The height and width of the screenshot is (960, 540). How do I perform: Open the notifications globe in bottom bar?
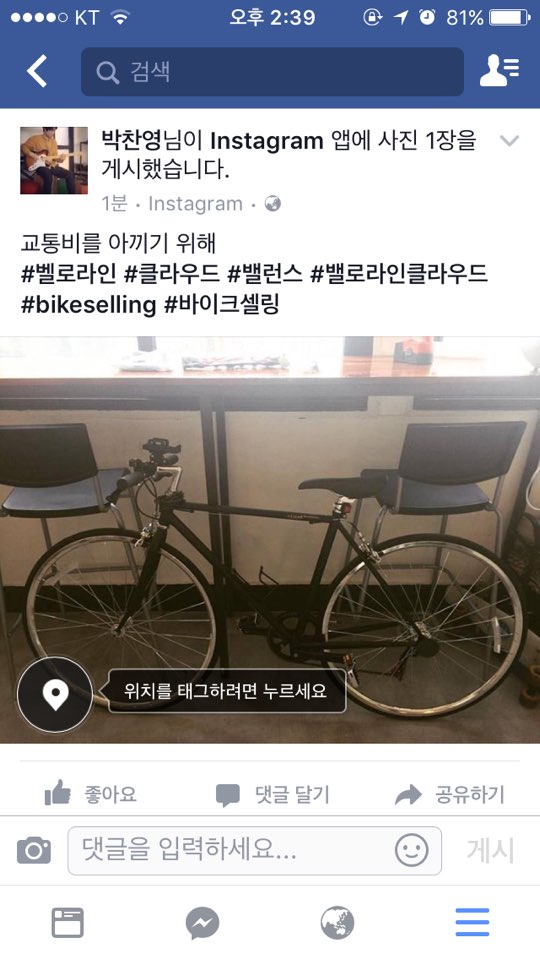[x=337, y=923]
